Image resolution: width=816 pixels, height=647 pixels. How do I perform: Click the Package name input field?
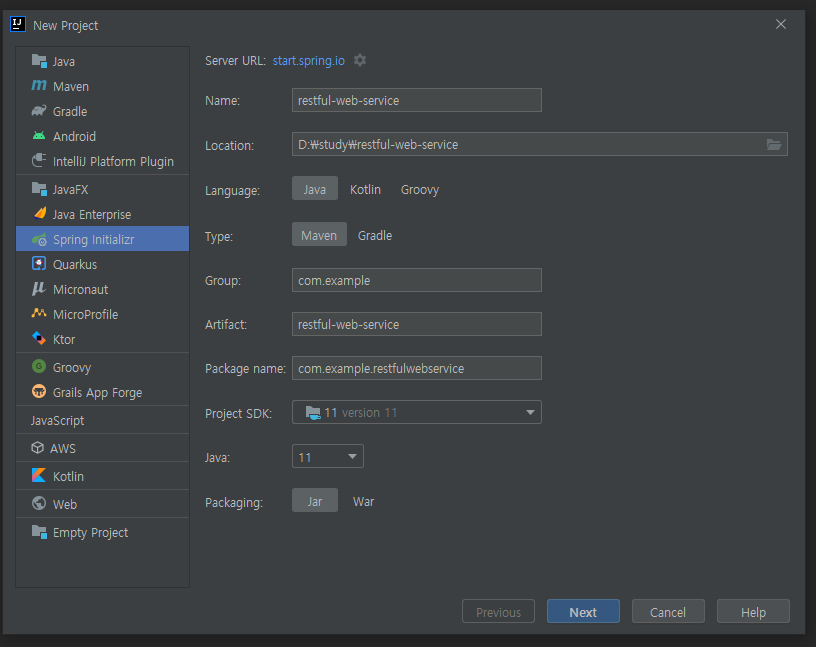point(416,368)
